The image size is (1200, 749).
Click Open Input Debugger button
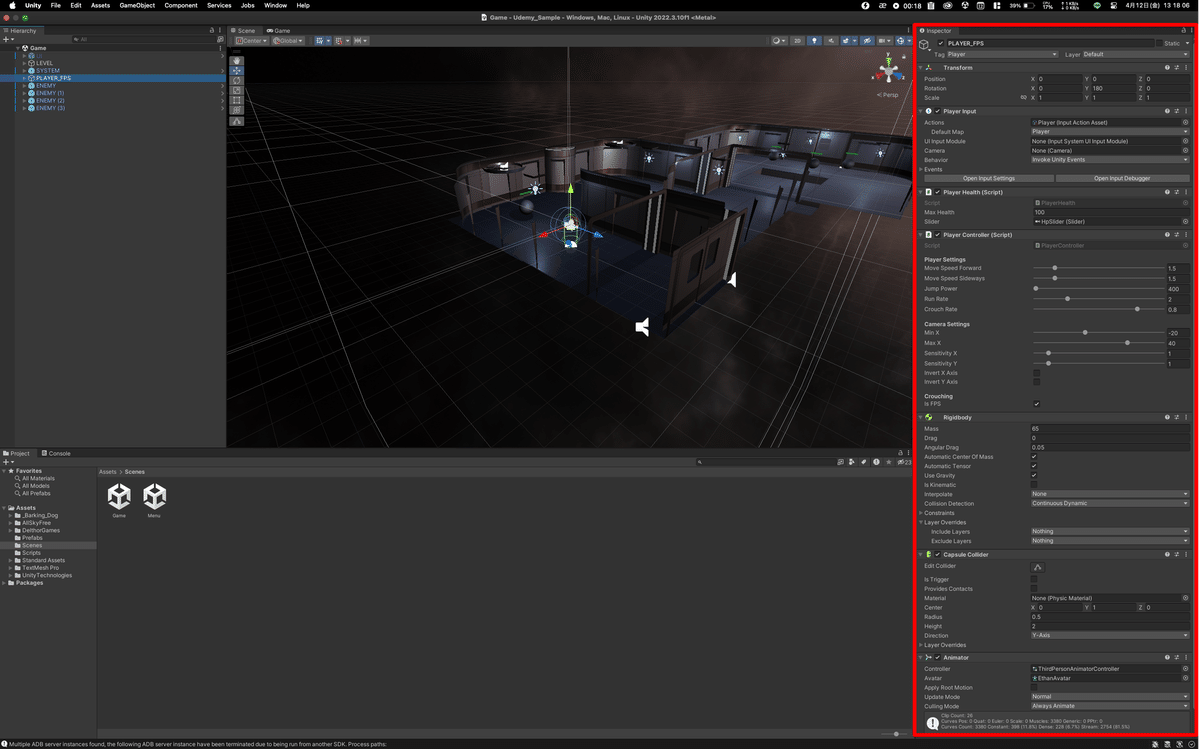(x=1122, y=178)
